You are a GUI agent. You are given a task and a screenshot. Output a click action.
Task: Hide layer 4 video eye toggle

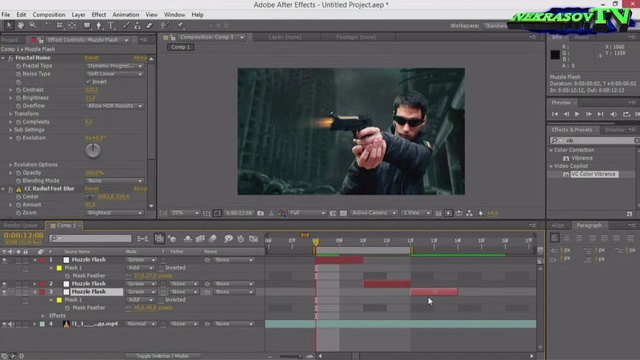pos(4,324)
